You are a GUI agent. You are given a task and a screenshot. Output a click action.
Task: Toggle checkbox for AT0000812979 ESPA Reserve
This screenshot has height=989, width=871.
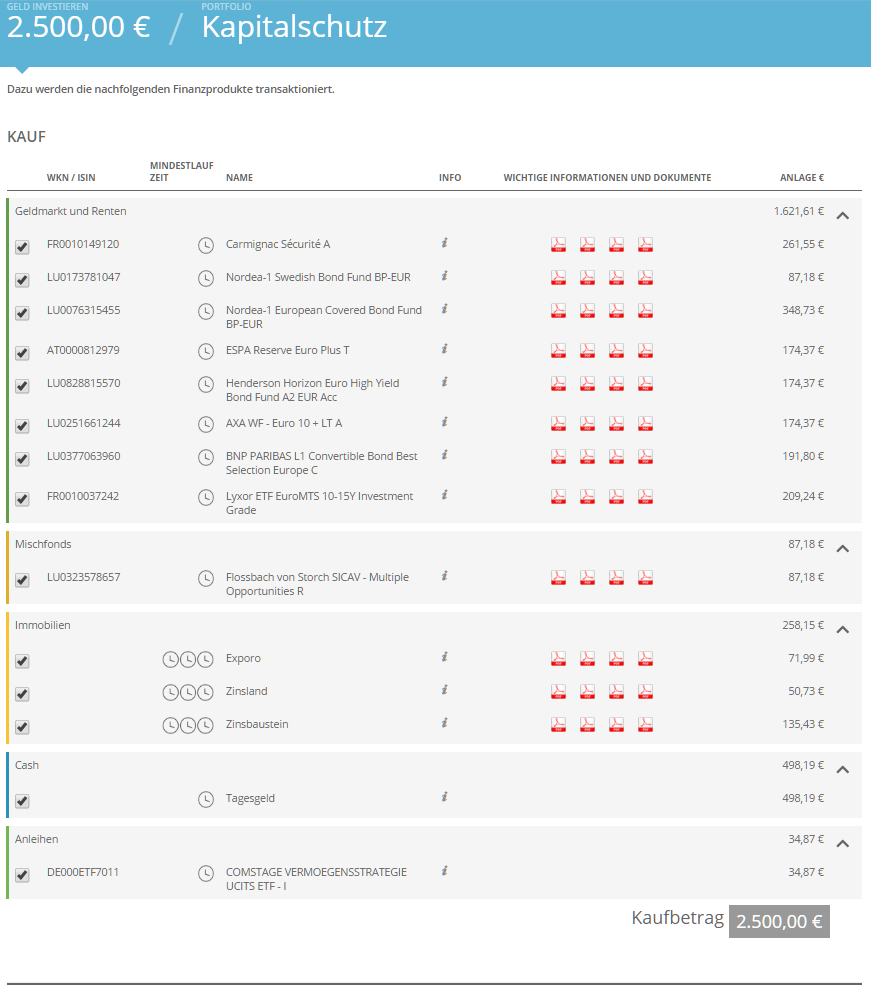click(22, 353)
